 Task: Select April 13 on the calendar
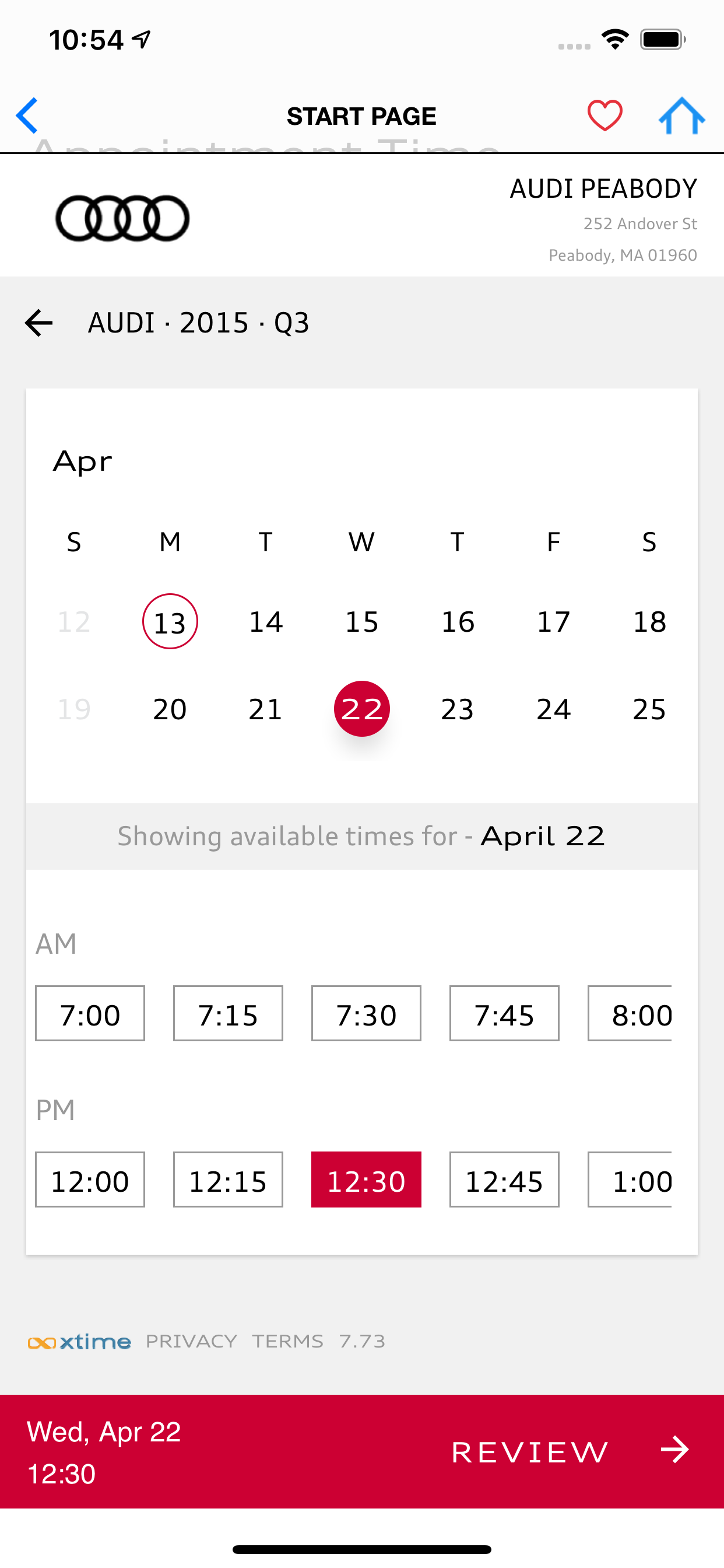click(x=170, y=621)
